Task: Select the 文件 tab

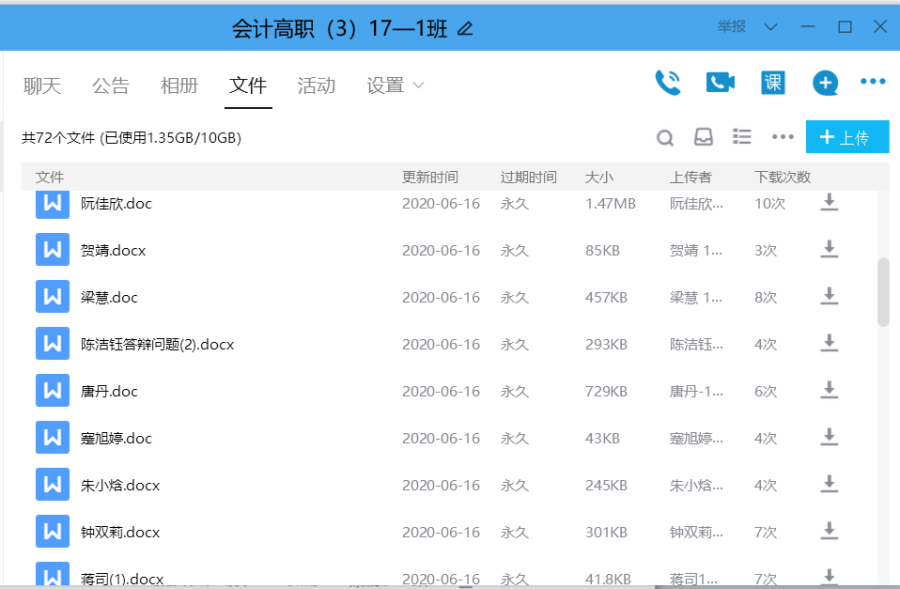Action: coord(248,86)
